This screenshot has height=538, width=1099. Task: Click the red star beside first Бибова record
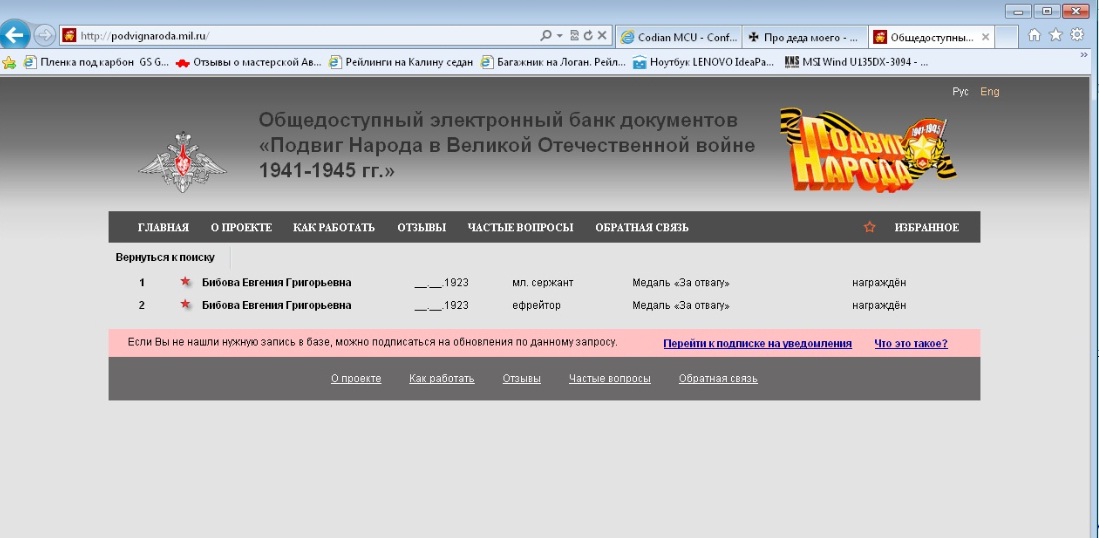point(185,282)
